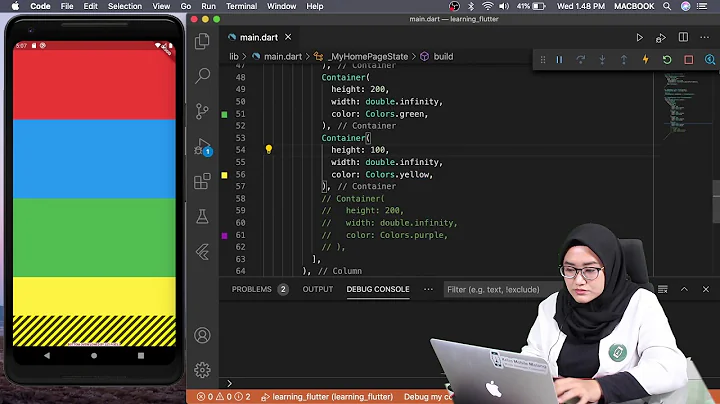Split the editor to the right
720x404 pixels.
[683, 38]
